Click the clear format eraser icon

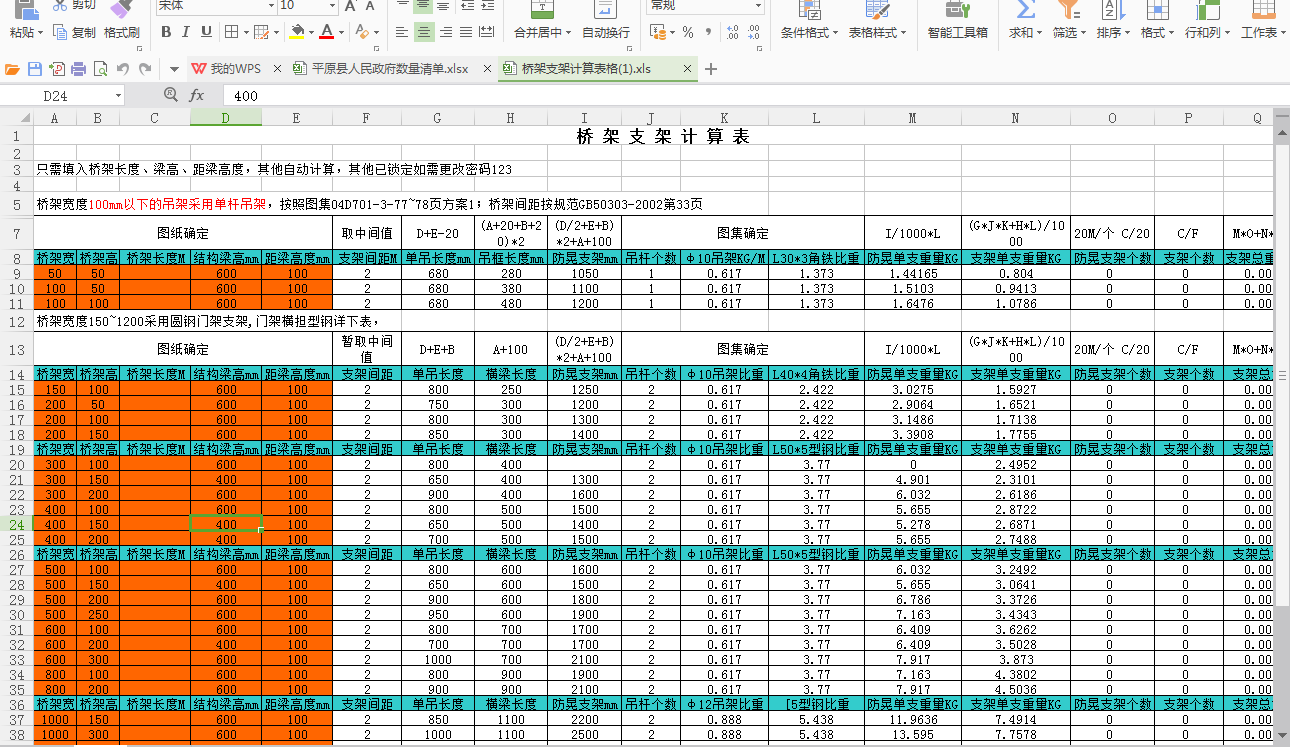[x=362, y=32]
